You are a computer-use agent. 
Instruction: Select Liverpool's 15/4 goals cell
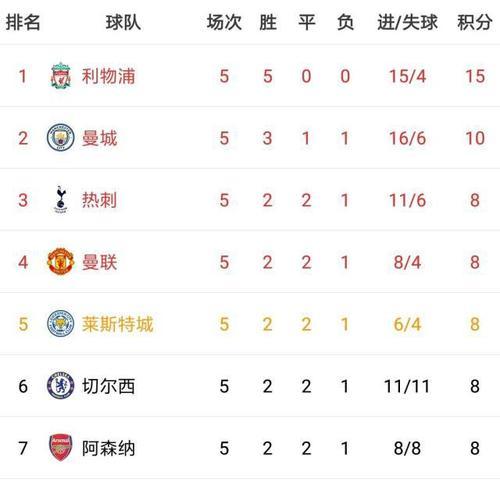click(x=407, y=76)
